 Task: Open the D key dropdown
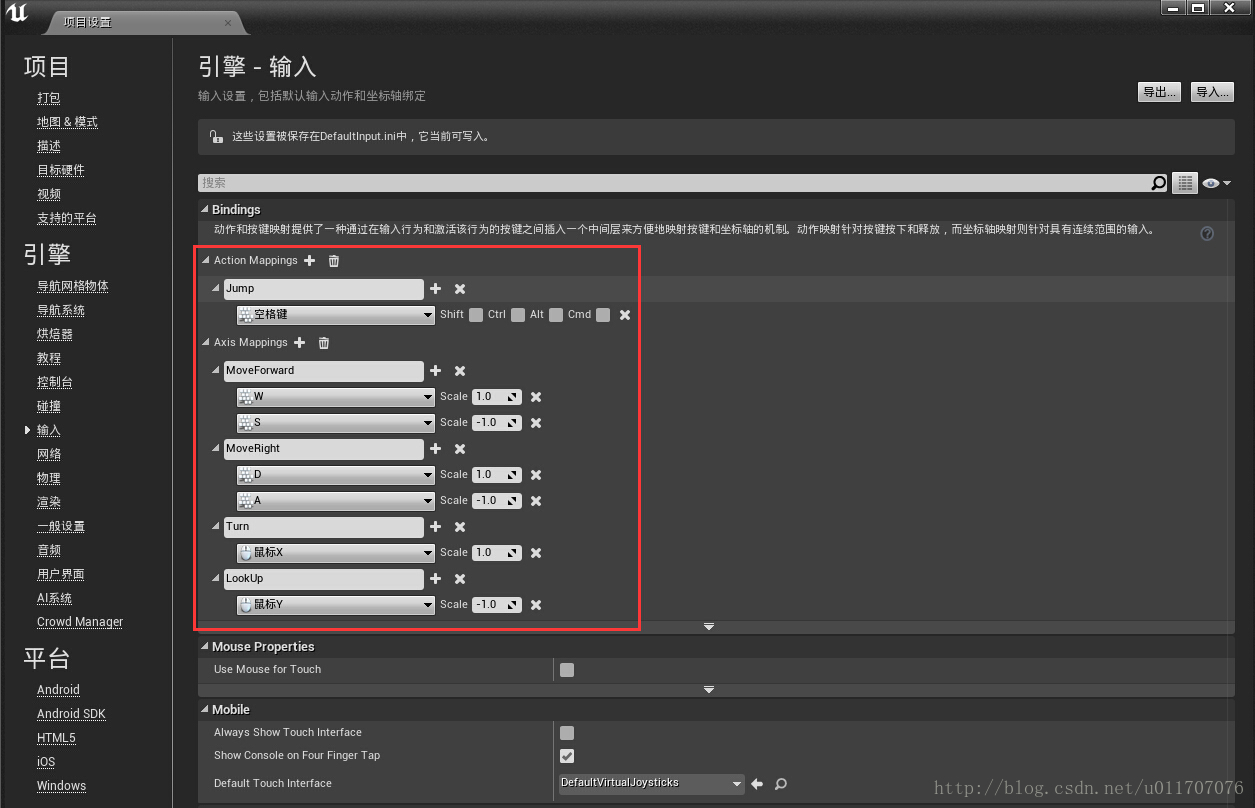[x=335, y=475]
